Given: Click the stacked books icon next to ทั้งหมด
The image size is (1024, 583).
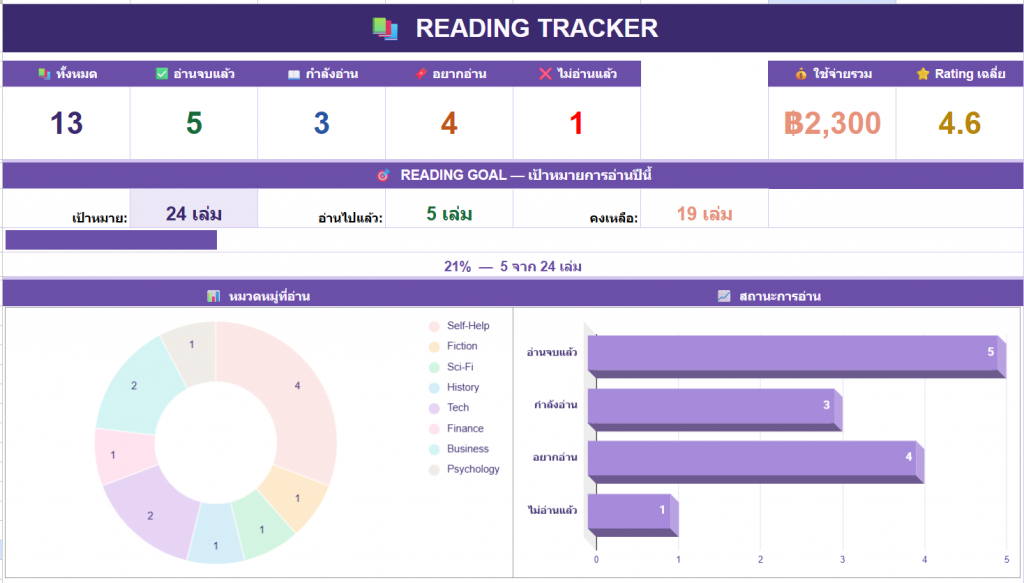Looking at the screenshot, I should (44, 74).
